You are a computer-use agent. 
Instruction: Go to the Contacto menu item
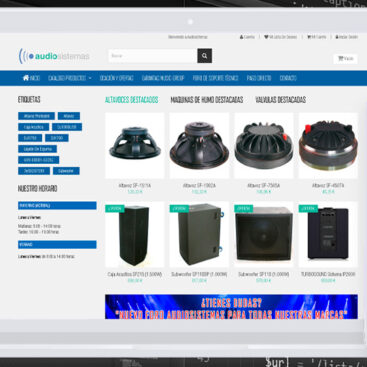coord(288,78)
